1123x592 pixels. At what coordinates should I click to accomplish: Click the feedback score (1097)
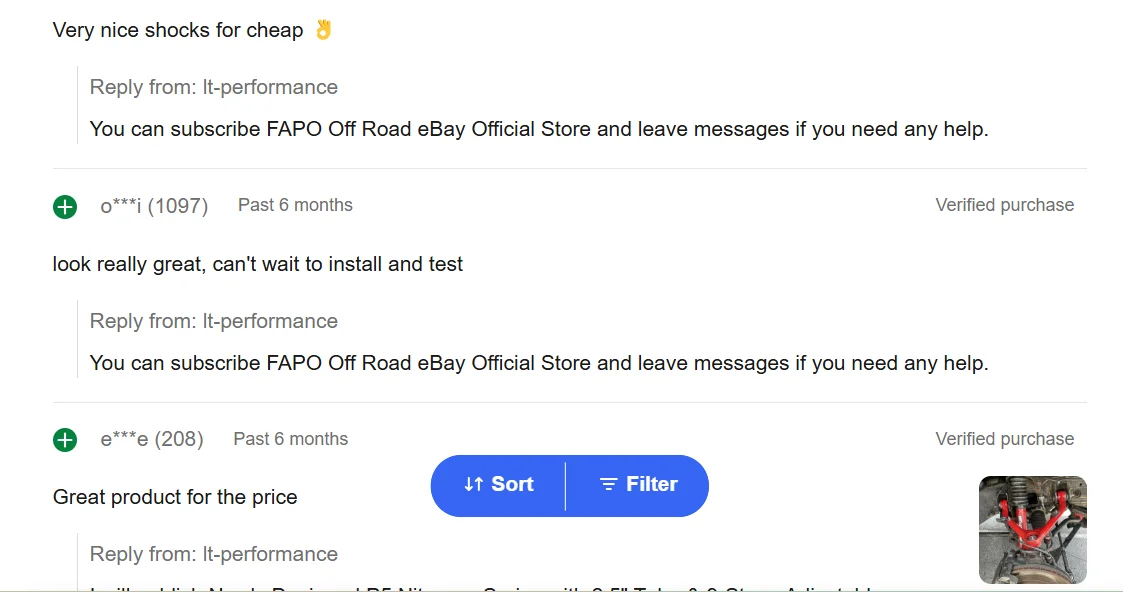pyautogui.click(x=178, y=206)
